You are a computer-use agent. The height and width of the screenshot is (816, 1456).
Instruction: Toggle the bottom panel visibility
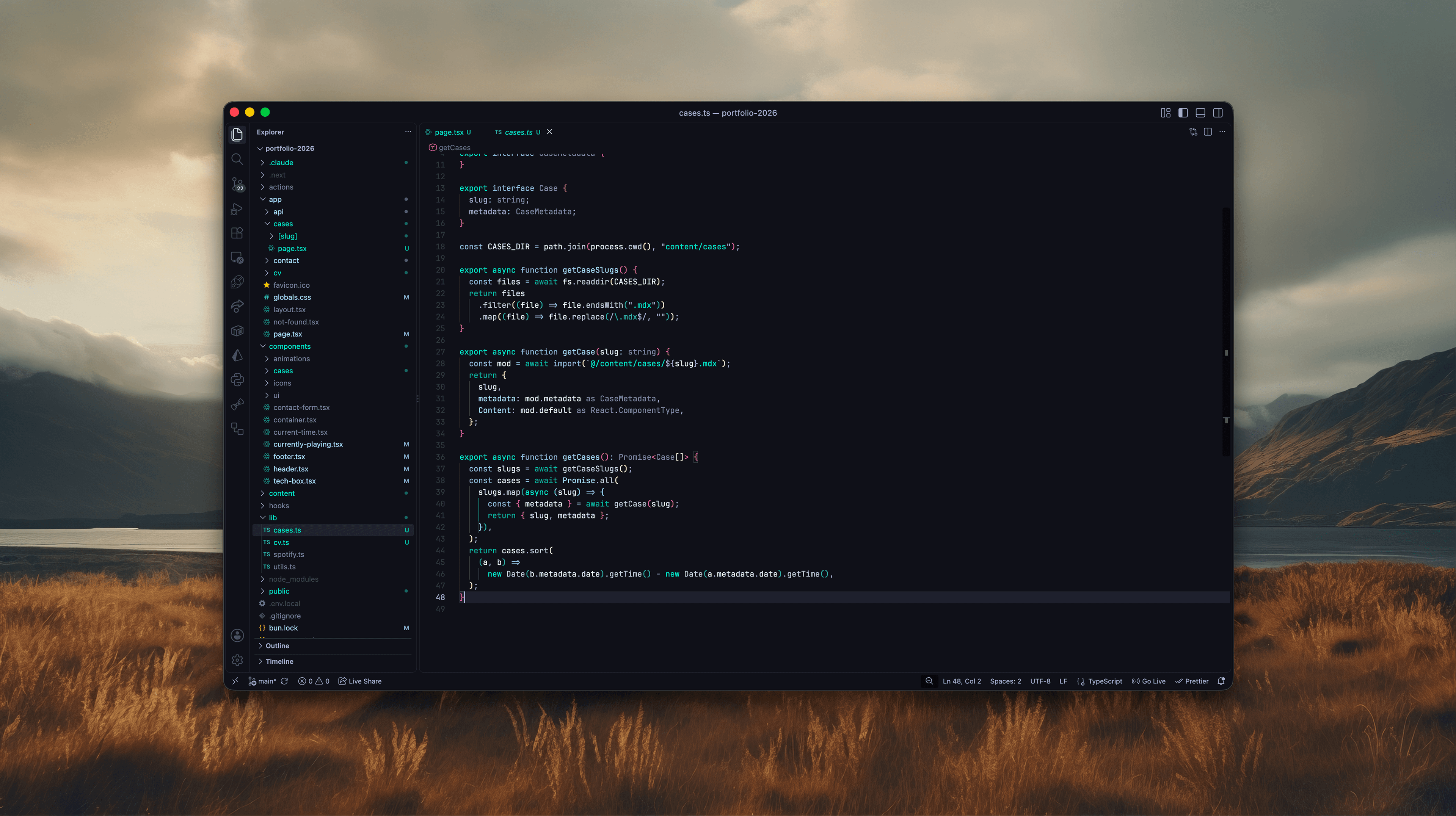[x=1200, y=113]
